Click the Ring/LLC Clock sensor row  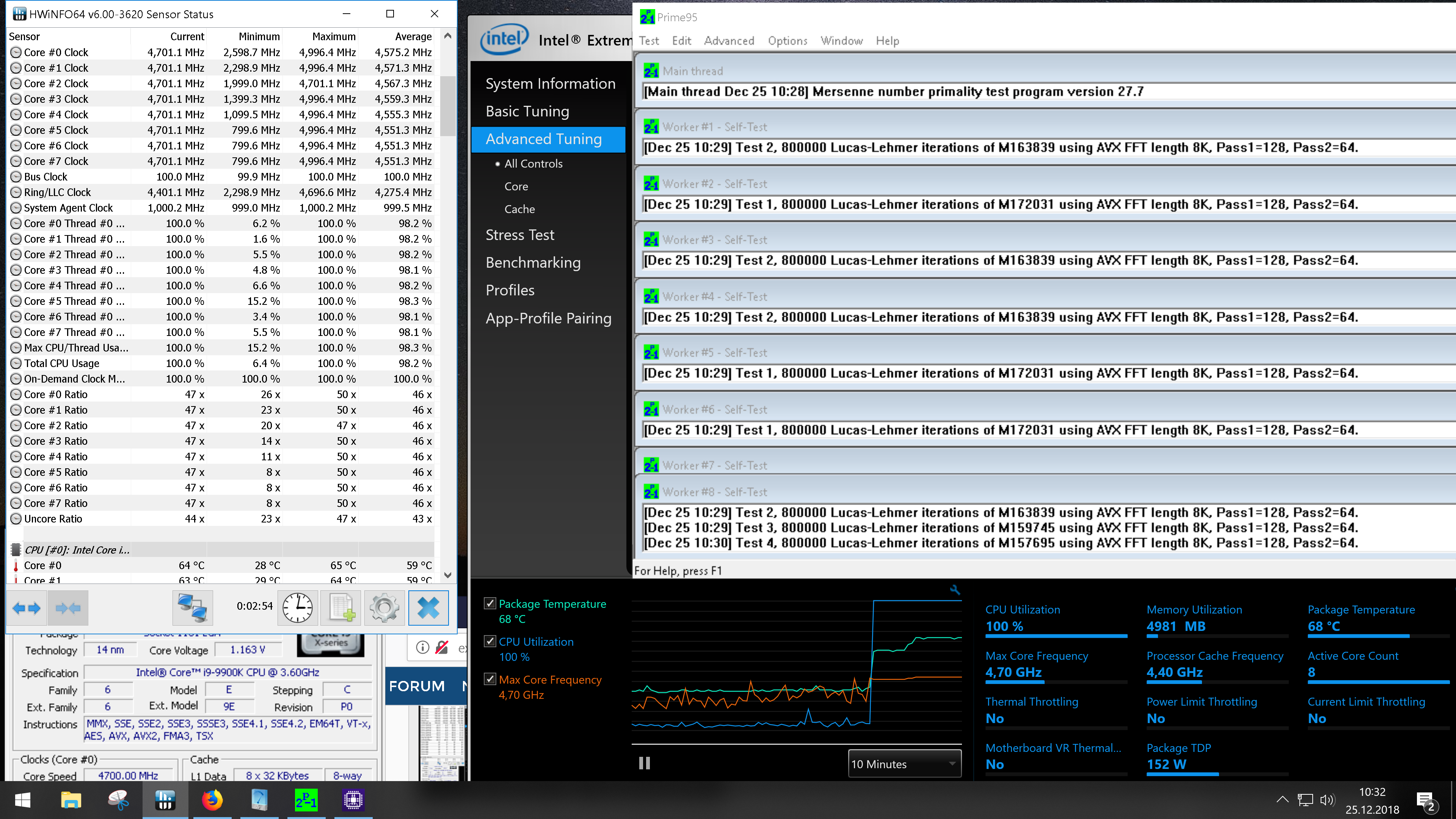tap(221, 192)
